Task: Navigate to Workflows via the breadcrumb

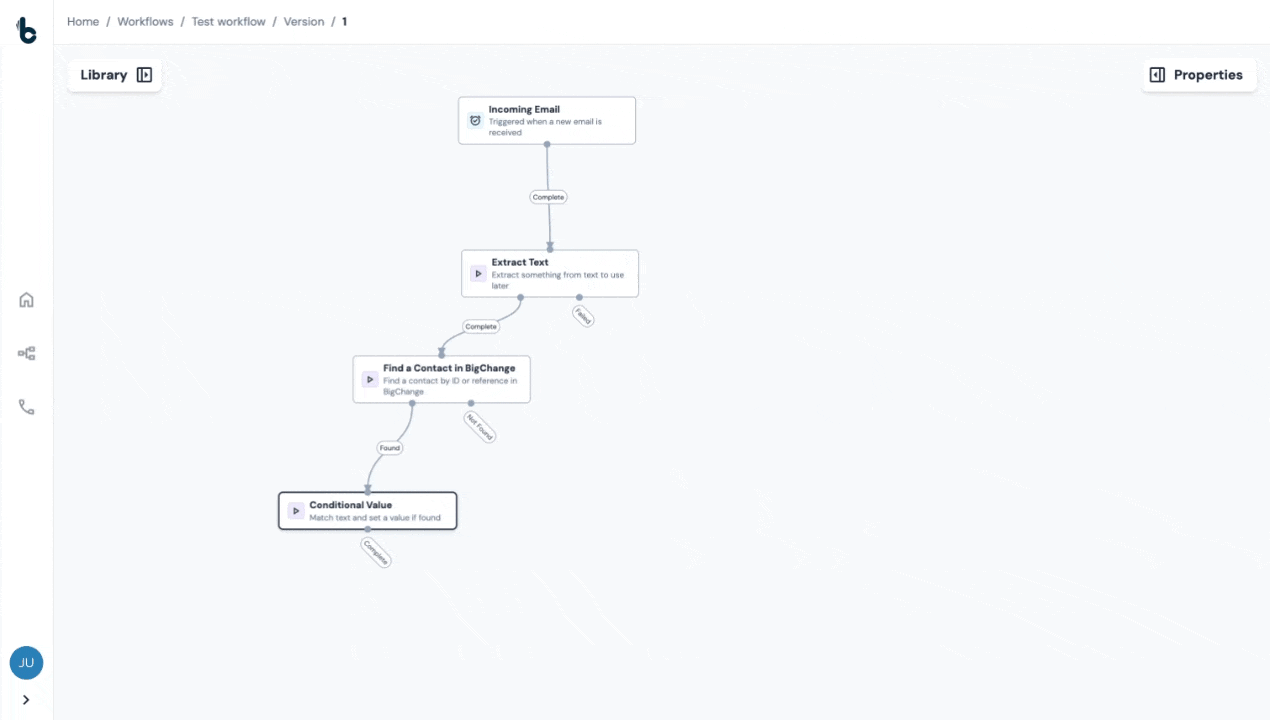Action: coord(145,21)
